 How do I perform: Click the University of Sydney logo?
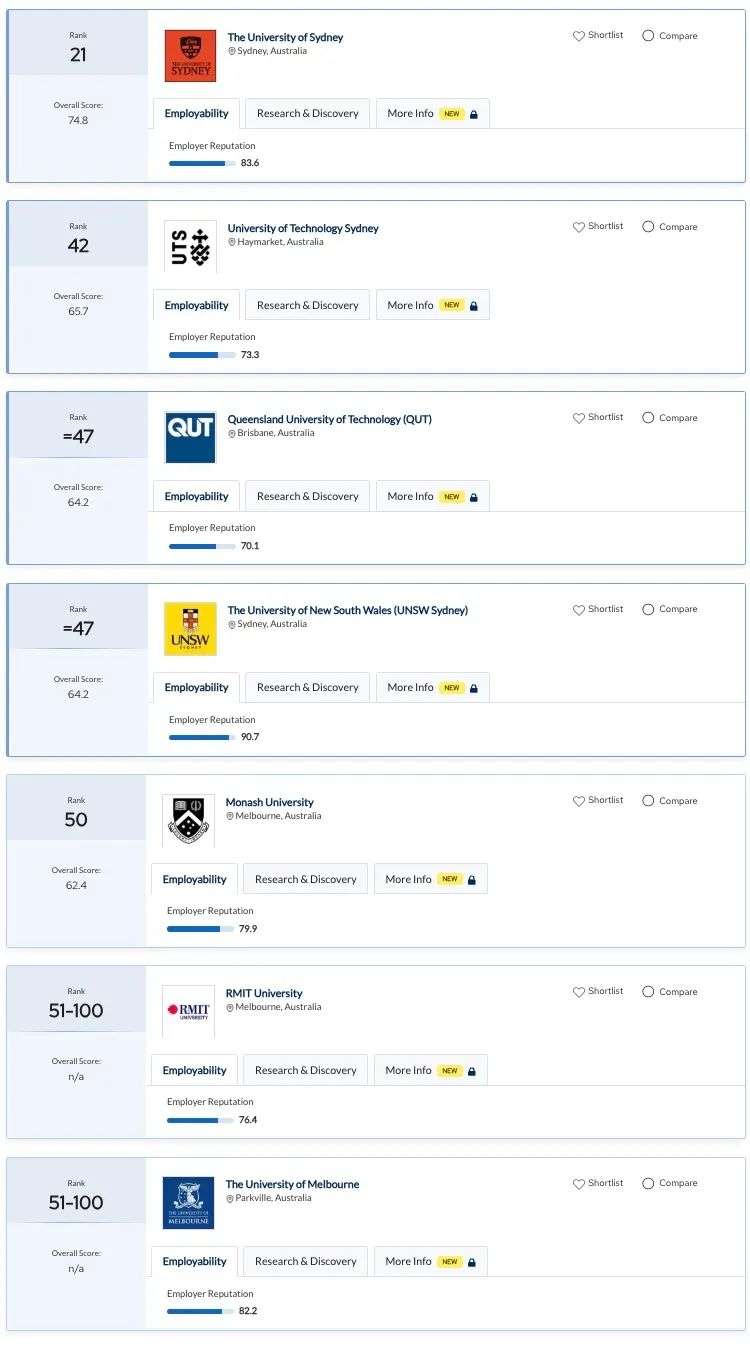tap(190, 56)
